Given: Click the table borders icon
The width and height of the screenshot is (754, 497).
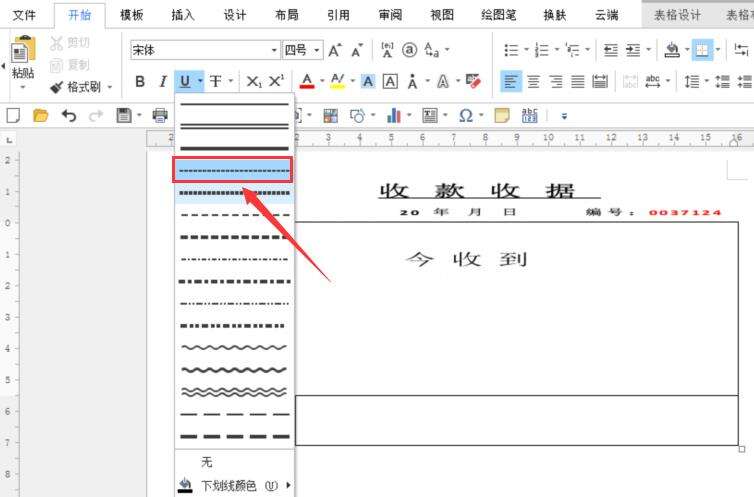Looking at the screenshot, I should click(x=702, y=50).
